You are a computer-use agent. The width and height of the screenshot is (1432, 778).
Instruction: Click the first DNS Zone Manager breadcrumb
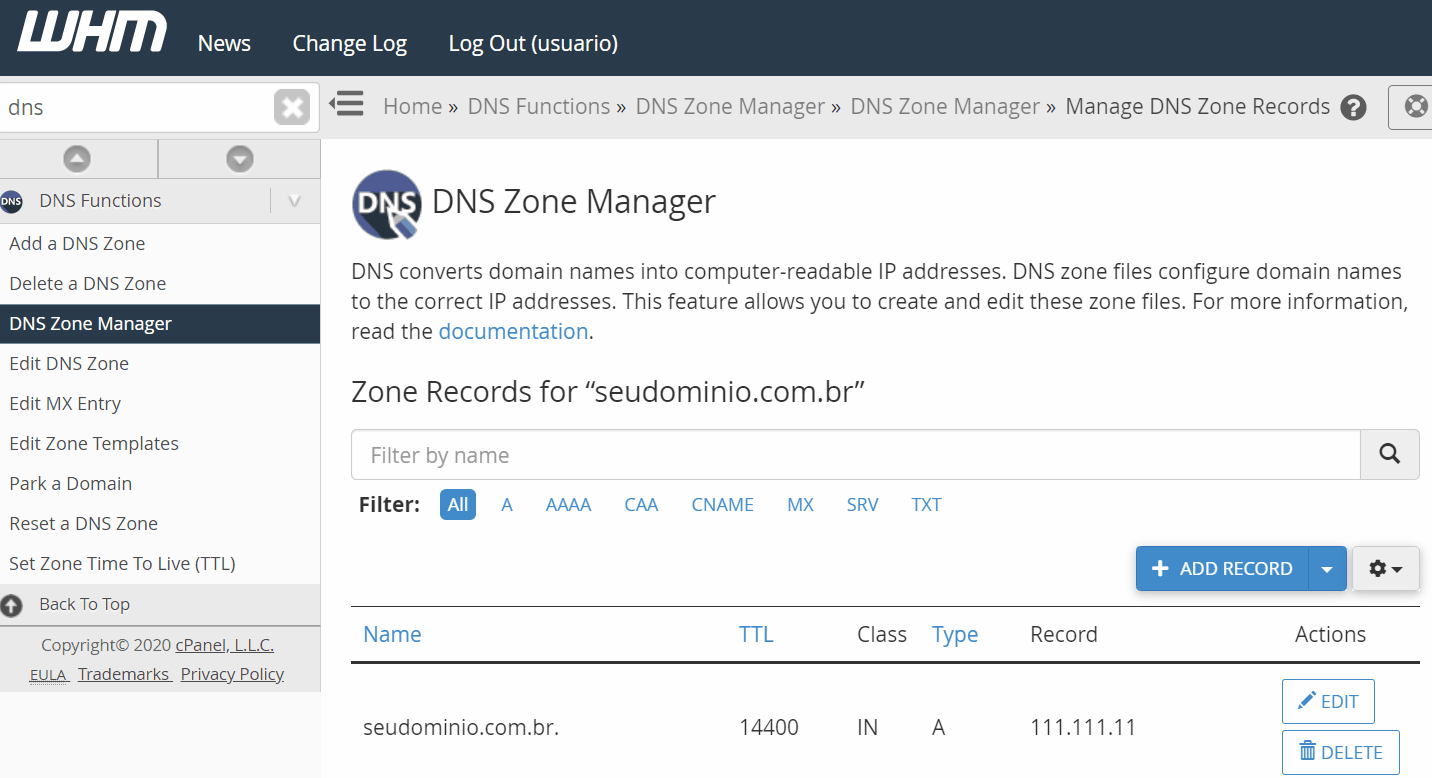coord(730,107)
